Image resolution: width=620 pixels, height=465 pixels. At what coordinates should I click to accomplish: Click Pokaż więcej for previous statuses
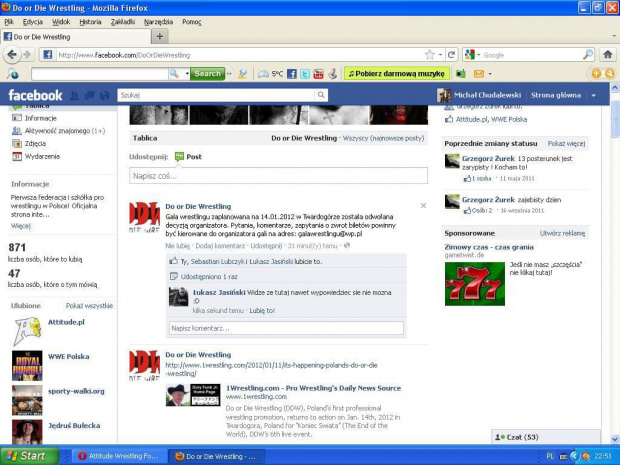pyautogui.click(x=566, y=144)
